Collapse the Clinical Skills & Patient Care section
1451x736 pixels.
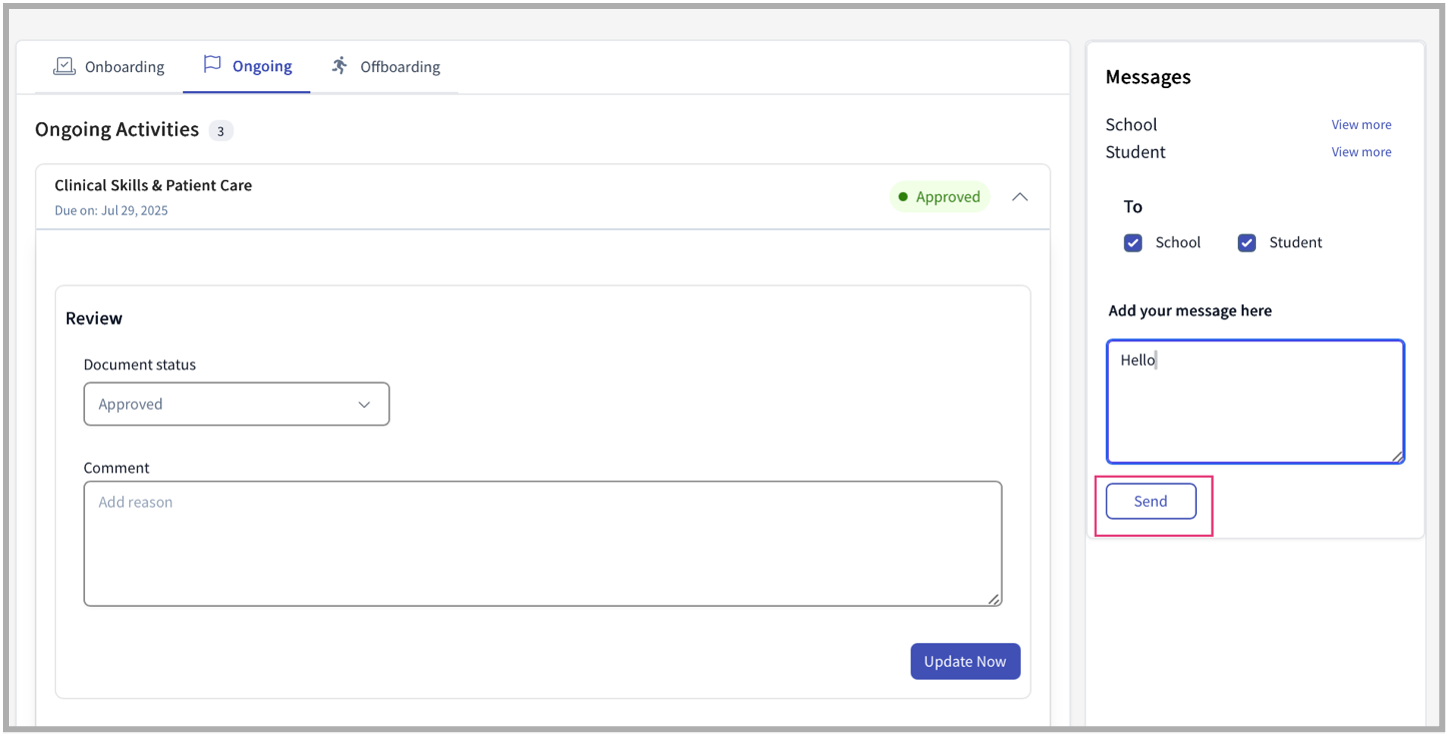coord(1020,197)
